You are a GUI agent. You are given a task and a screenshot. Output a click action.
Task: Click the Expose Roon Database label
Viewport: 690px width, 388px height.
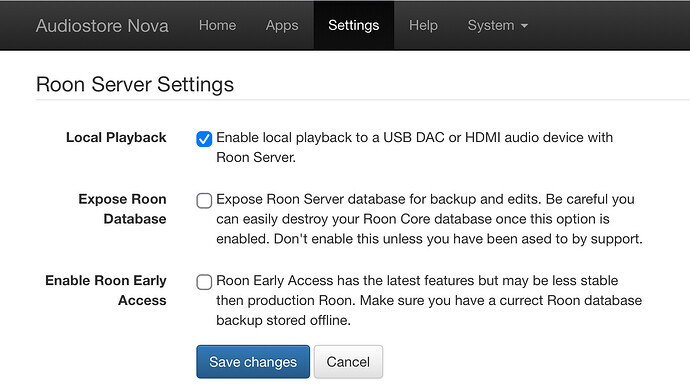(122, 209)
